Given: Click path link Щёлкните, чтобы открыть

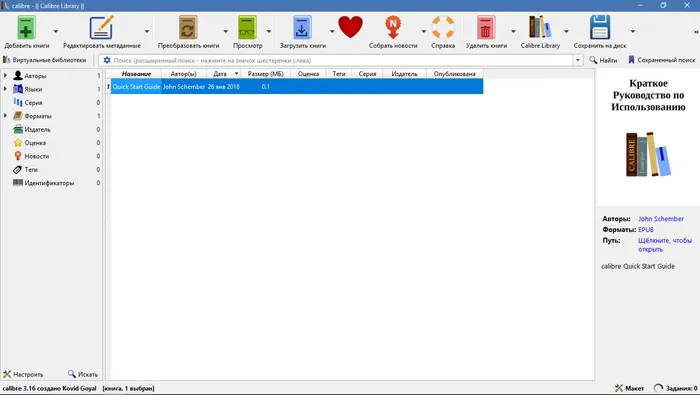Looking at the screenshot, I should [665, 245].
